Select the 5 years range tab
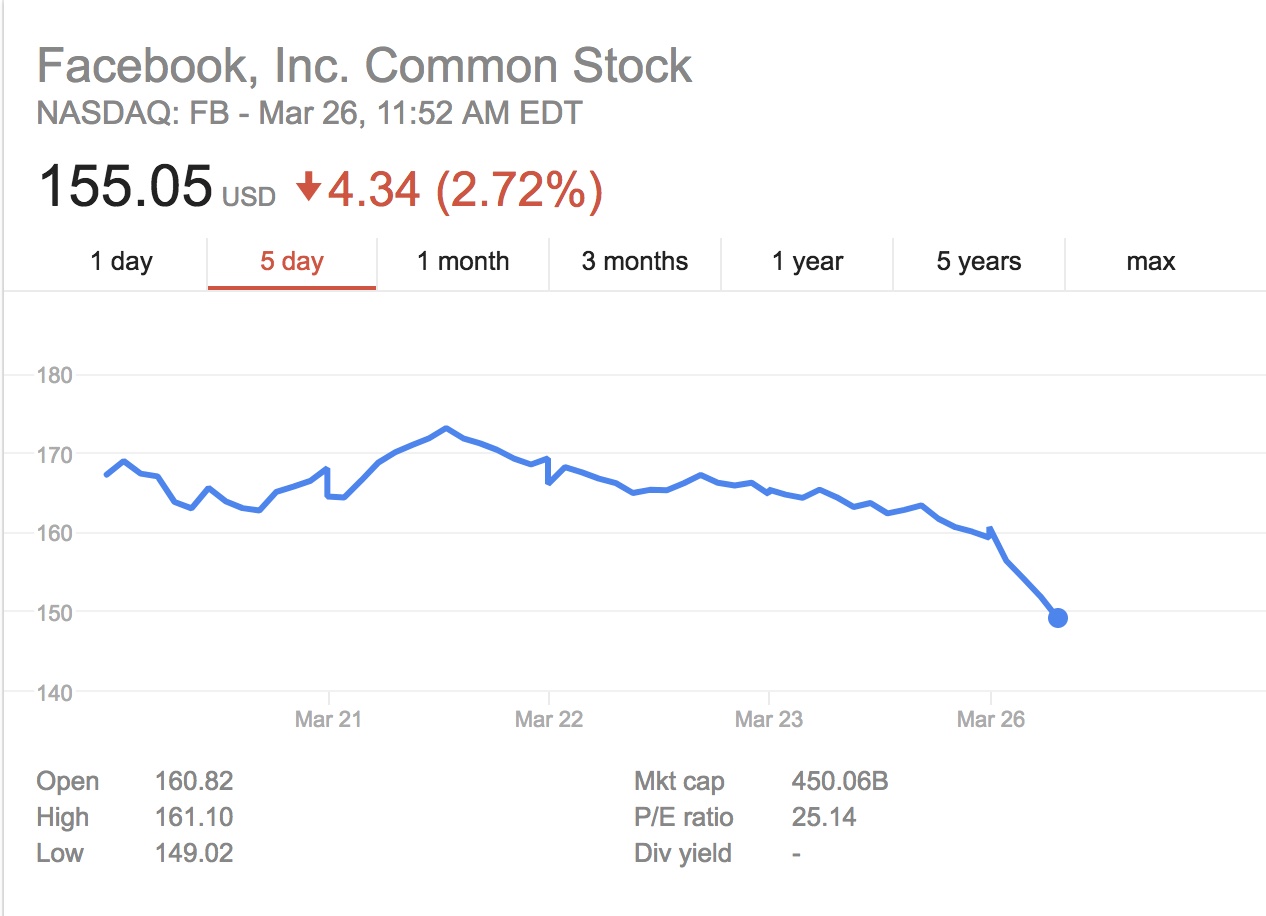1266x916 pixels. coord(979,262)
